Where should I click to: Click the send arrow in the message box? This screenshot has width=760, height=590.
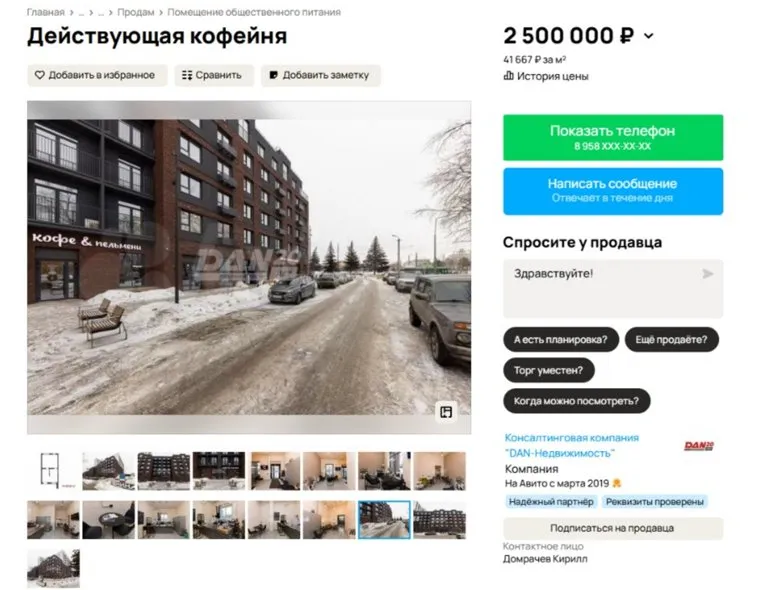coord(708,274)
